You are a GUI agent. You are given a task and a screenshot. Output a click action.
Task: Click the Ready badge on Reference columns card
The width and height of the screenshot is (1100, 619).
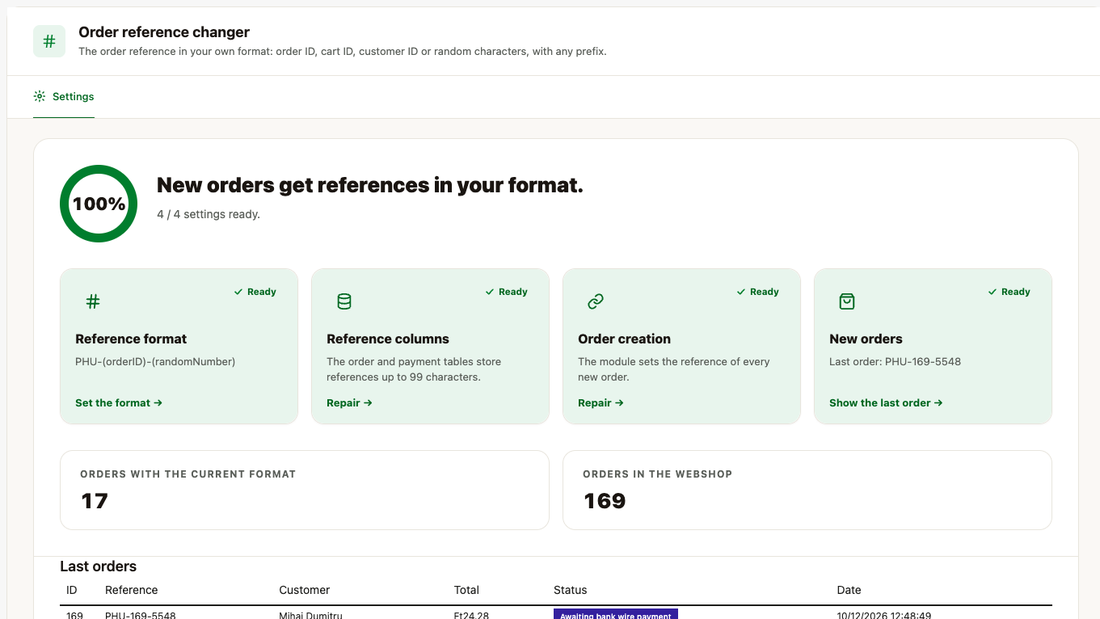(x=507, y=292)
